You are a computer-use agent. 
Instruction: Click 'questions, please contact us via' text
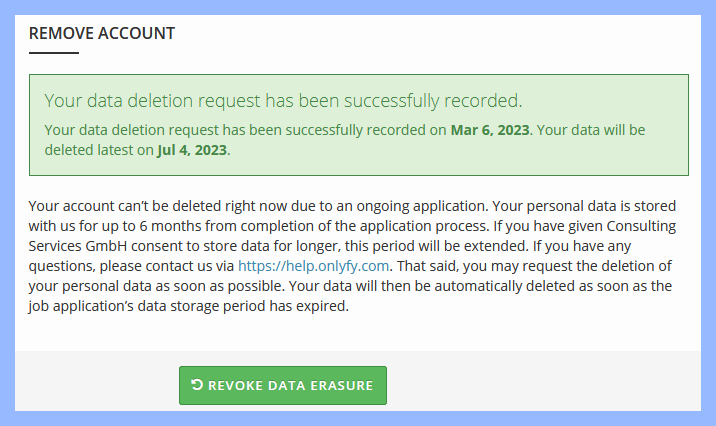(x=132, y=266)
